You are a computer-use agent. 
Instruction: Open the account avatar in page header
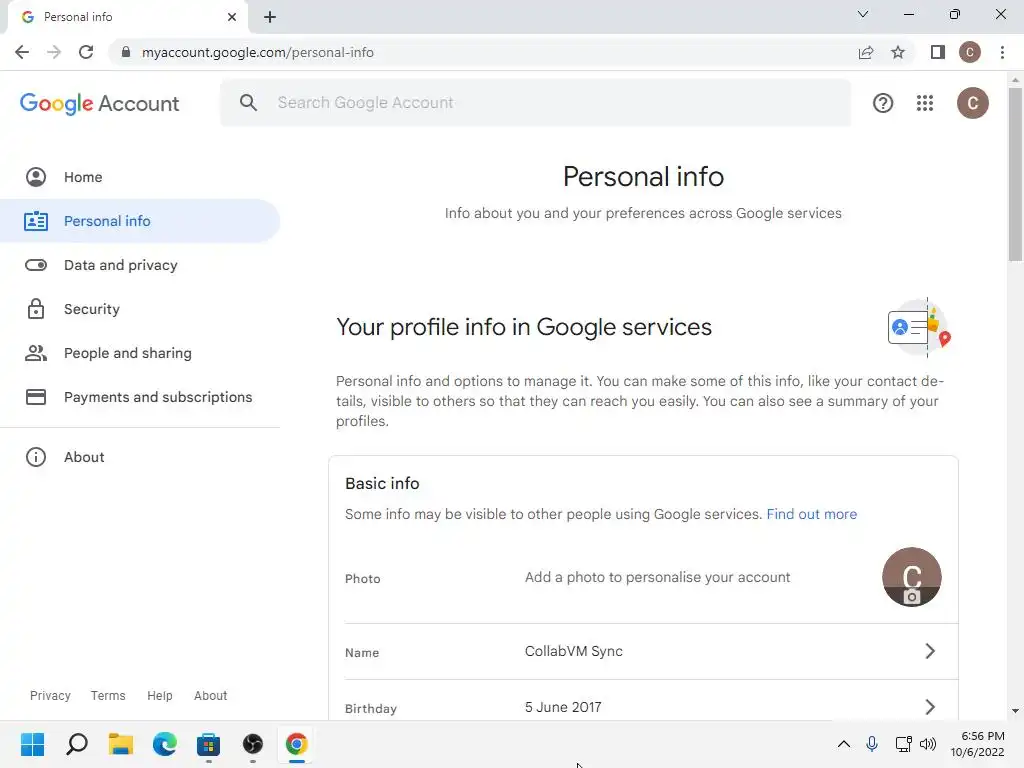coord(972,103)
